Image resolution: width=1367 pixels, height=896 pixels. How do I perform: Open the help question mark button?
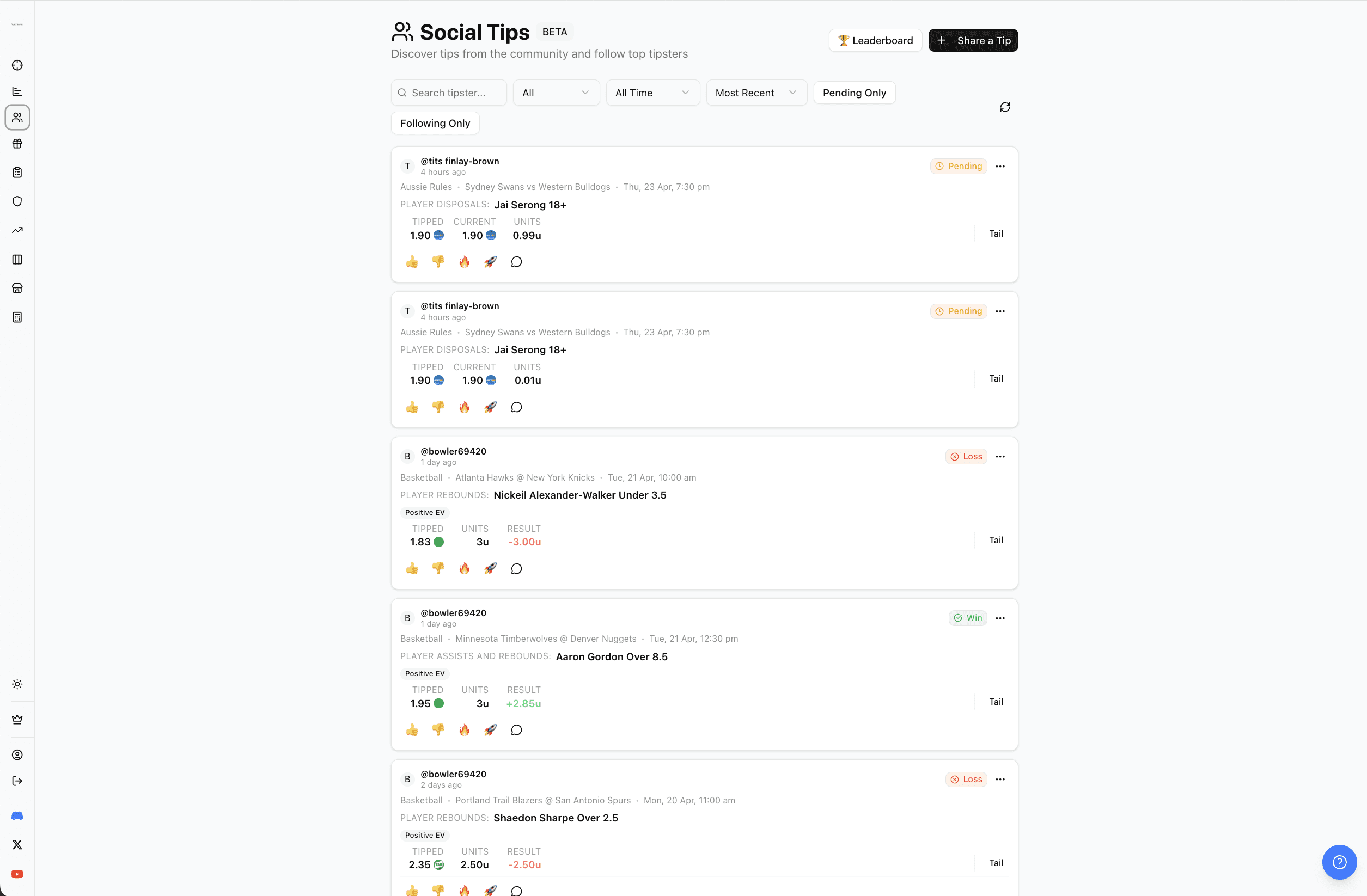click(1339, 862)
